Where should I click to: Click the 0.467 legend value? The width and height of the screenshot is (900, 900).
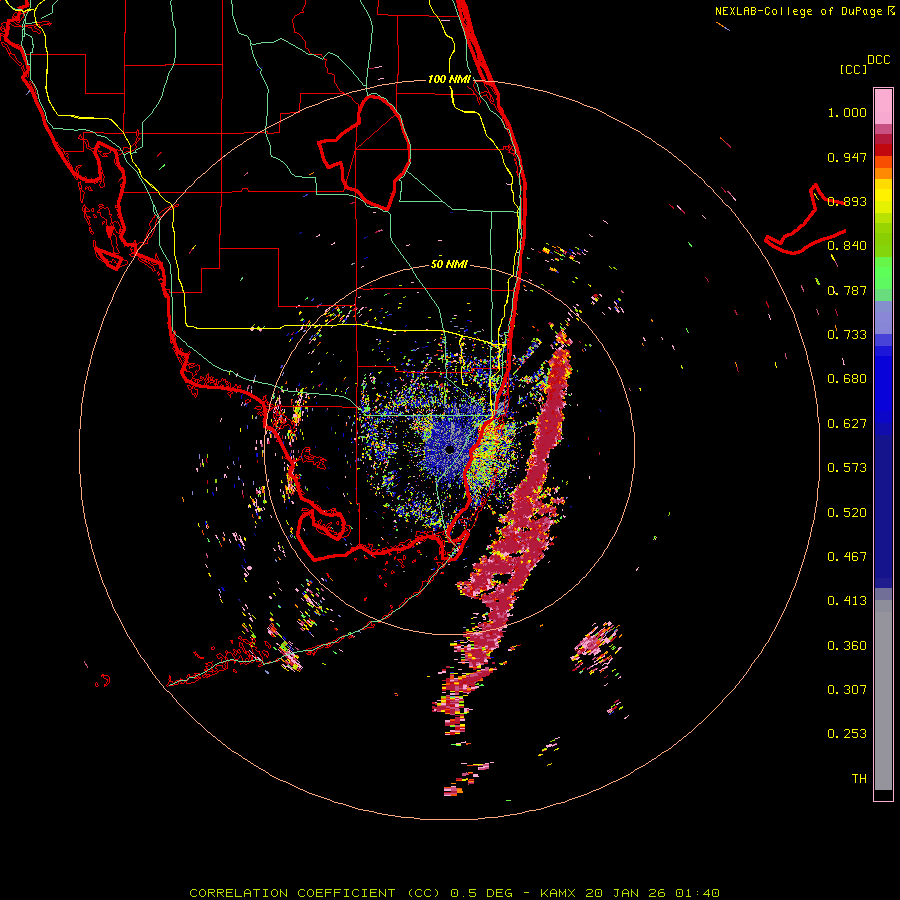(847, 557)
